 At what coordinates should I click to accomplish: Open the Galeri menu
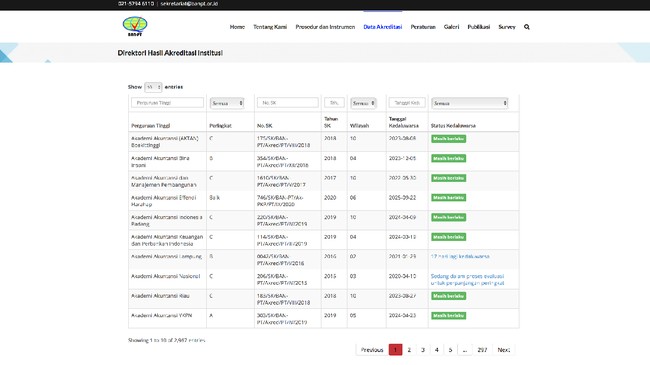click(x=451, y=27)
